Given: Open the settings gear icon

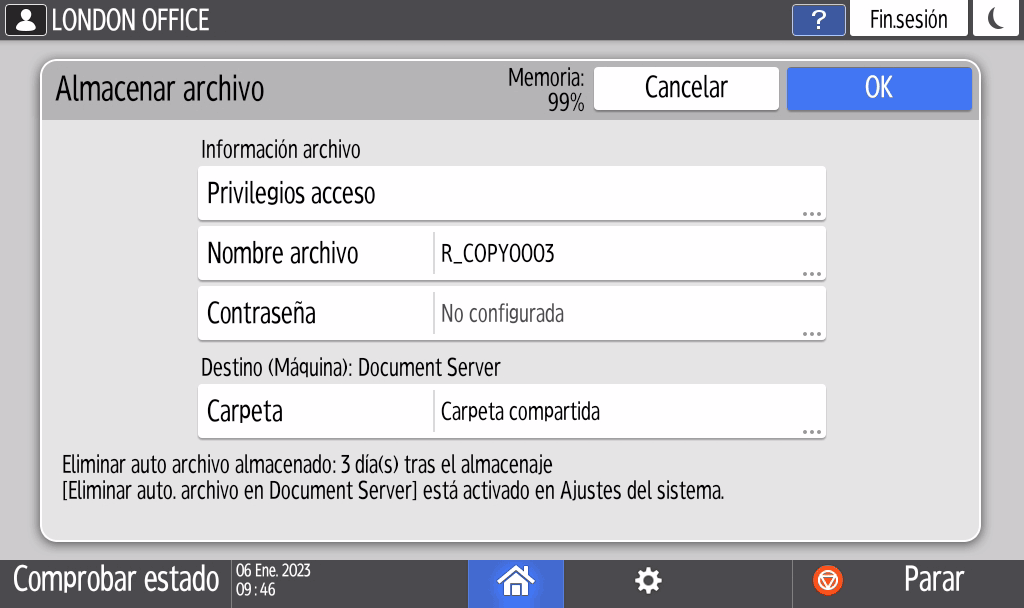Looking at the screenshot, I should (x=648, y=581).
